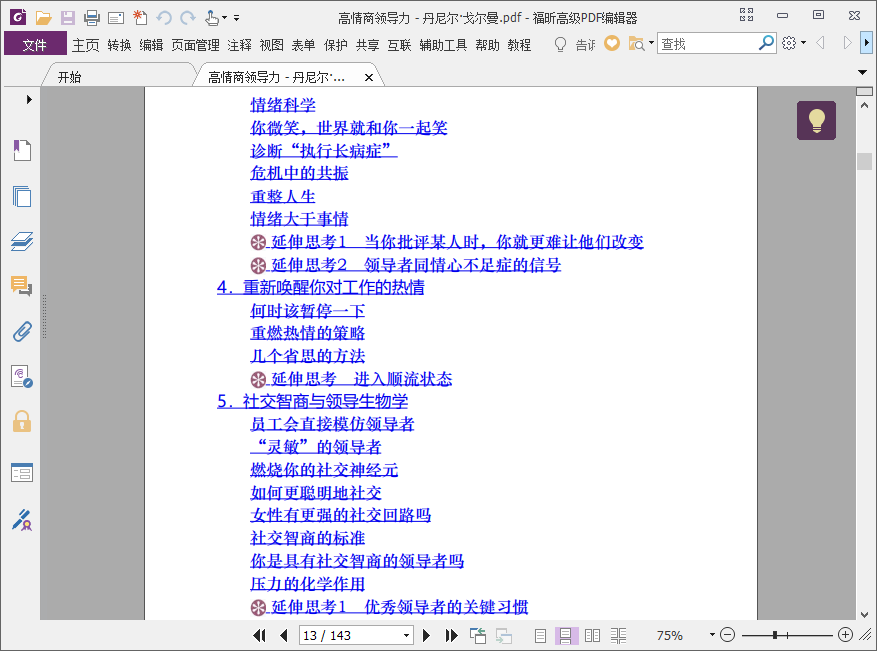Click the orange heart favorite icon

[x=612, y=44]
